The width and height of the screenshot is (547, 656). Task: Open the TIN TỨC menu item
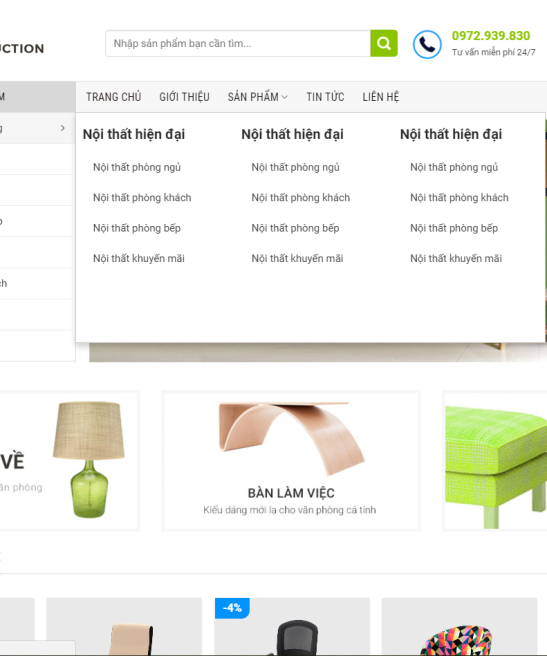tap(325, 97)
